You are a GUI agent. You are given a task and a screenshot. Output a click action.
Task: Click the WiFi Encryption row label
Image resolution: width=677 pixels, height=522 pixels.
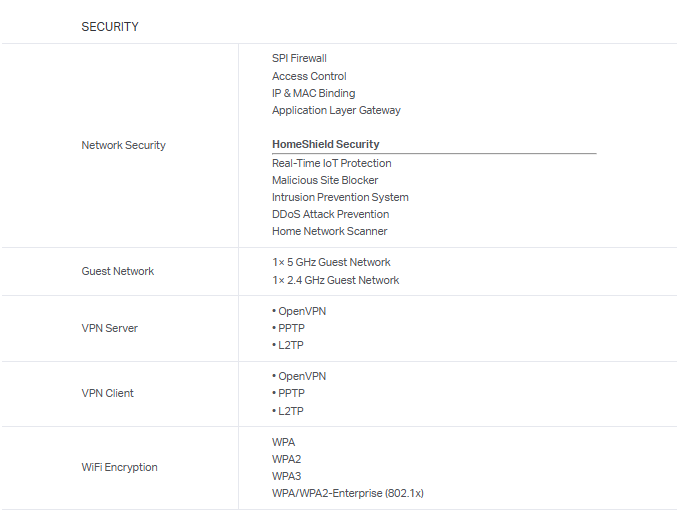click(x=119, y=467)
